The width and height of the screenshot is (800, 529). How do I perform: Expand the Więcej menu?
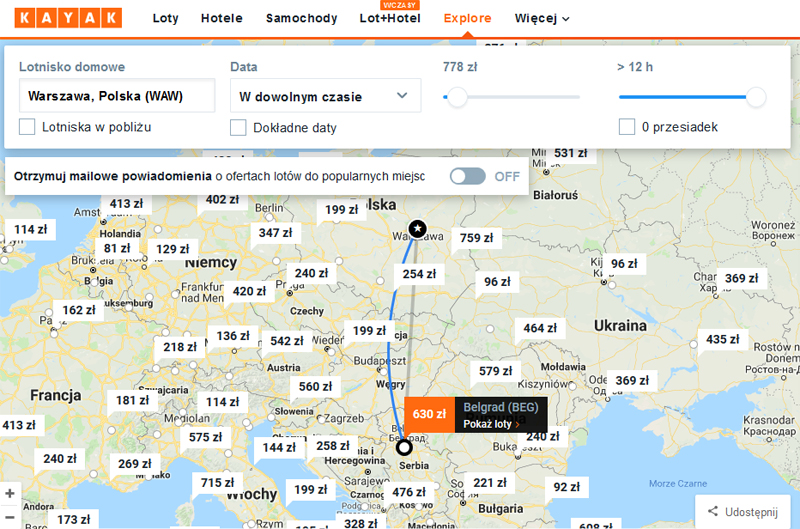(542, 18)
